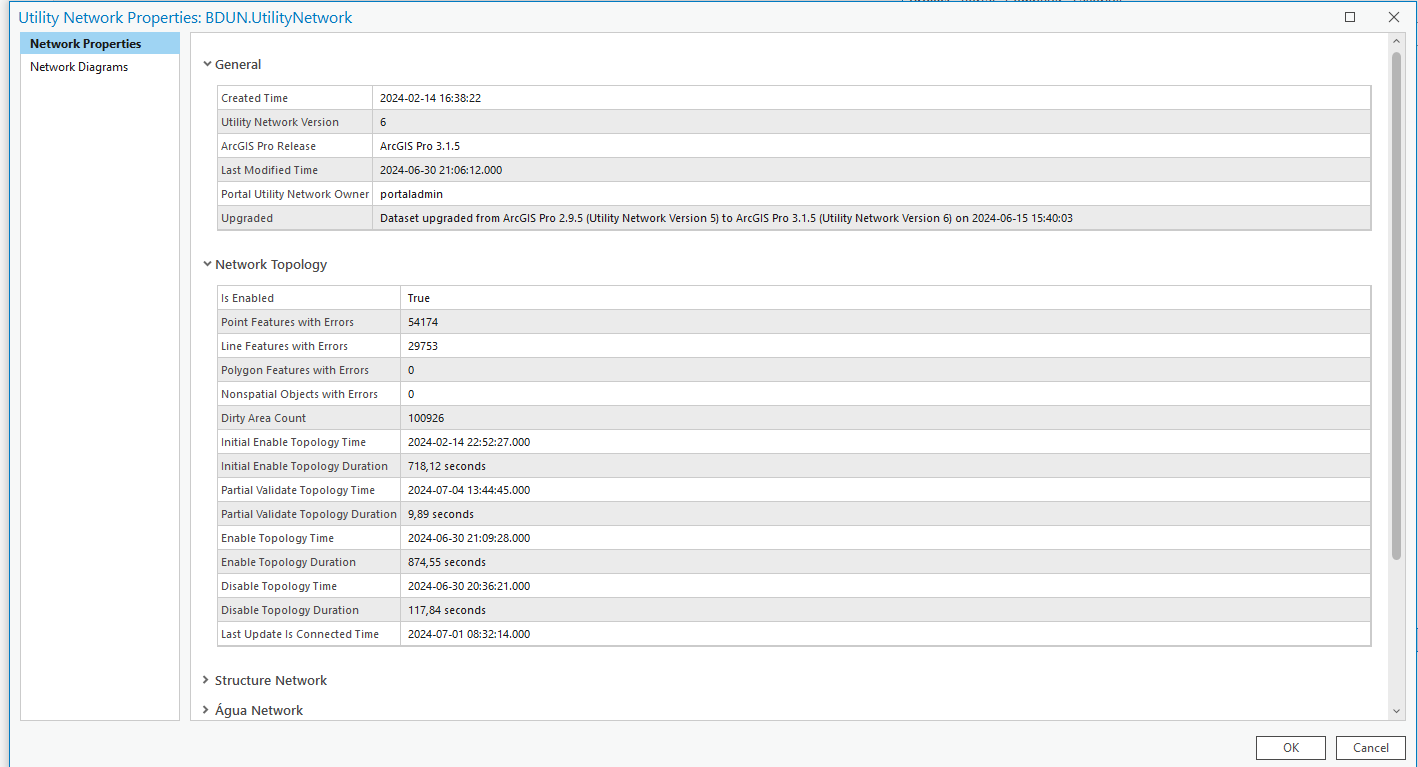Click the Is Enabled True value
This screenshot has height=767, width=1418.
(x=419, y=298)
